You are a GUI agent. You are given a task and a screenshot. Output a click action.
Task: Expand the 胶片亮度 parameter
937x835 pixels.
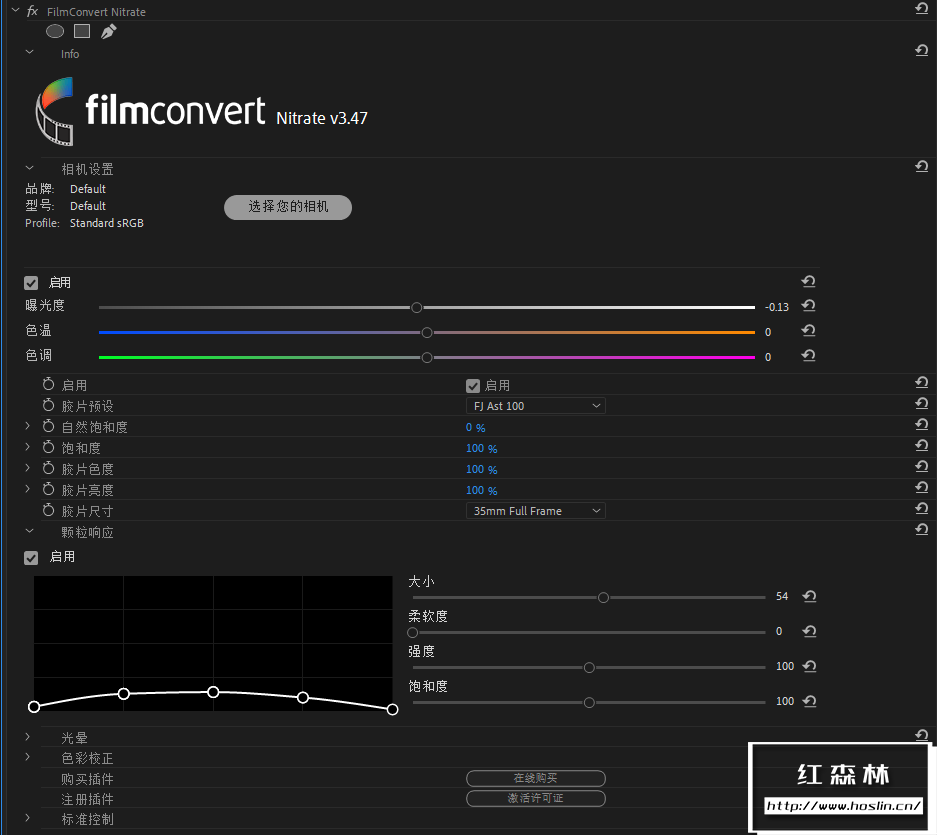point(27,488)
